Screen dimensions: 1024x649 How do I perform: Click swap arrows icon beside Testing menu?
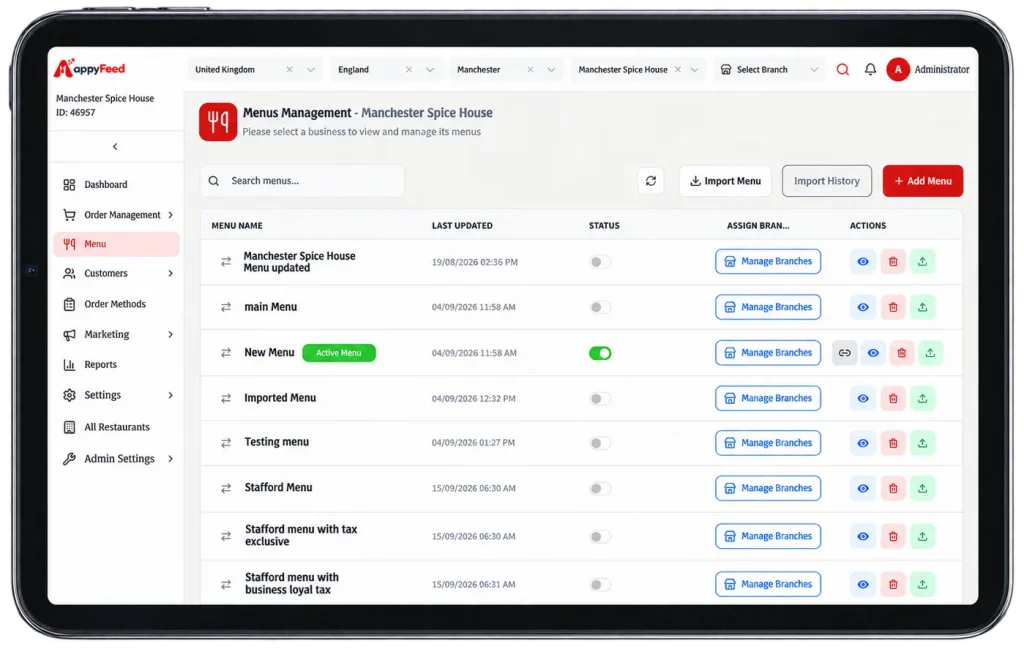tap(226, 443)
